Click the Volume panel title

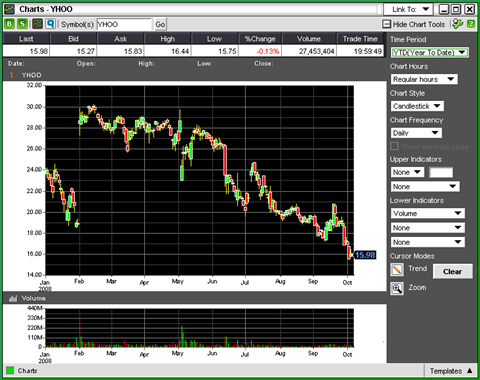[34, 298]
